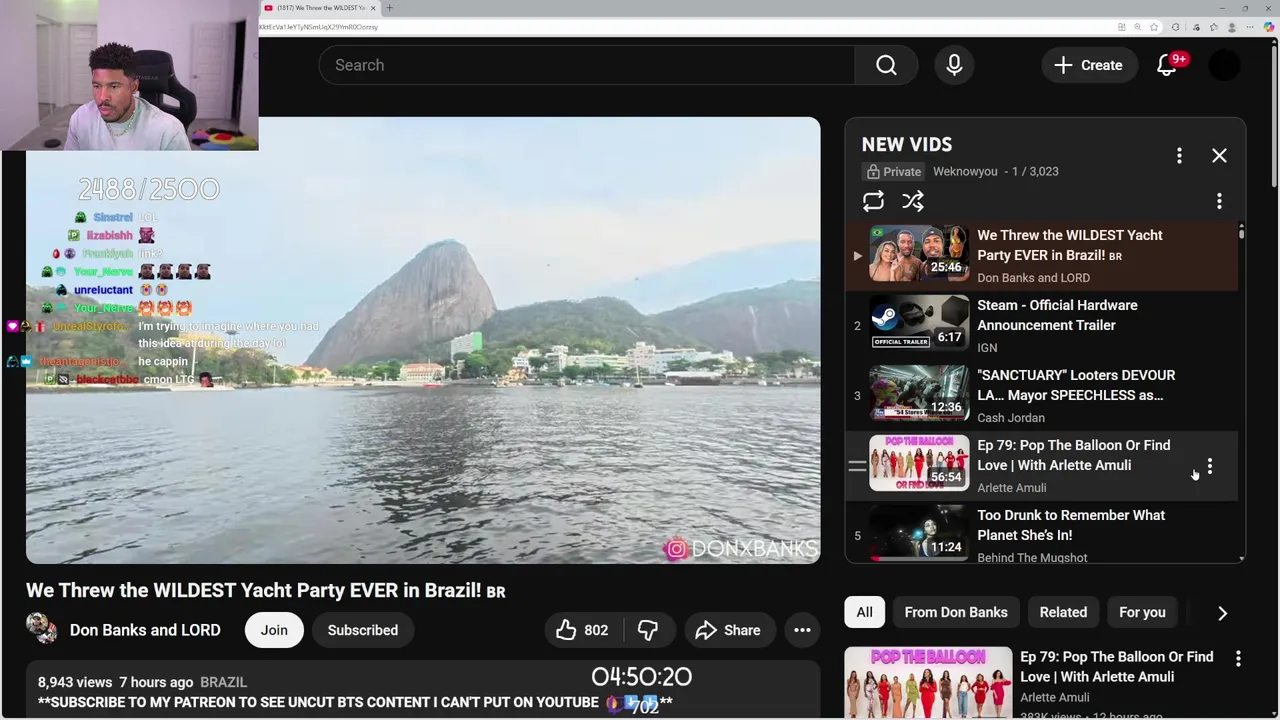
Task: Open options for Pop The Balloon playlist item
Action: 1209,466
